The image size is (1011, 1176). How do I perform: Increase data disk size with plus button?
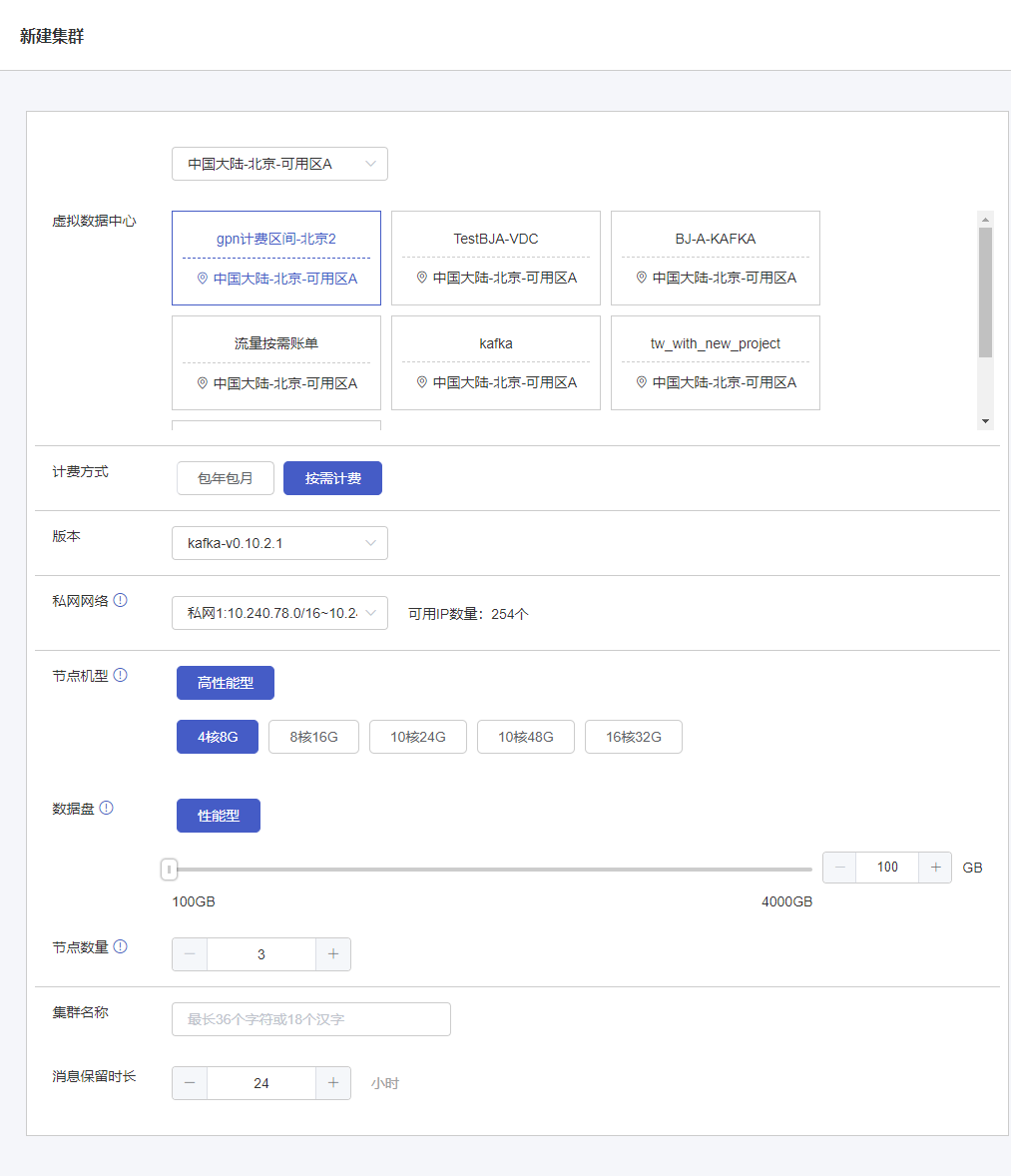tap(935, 868)
